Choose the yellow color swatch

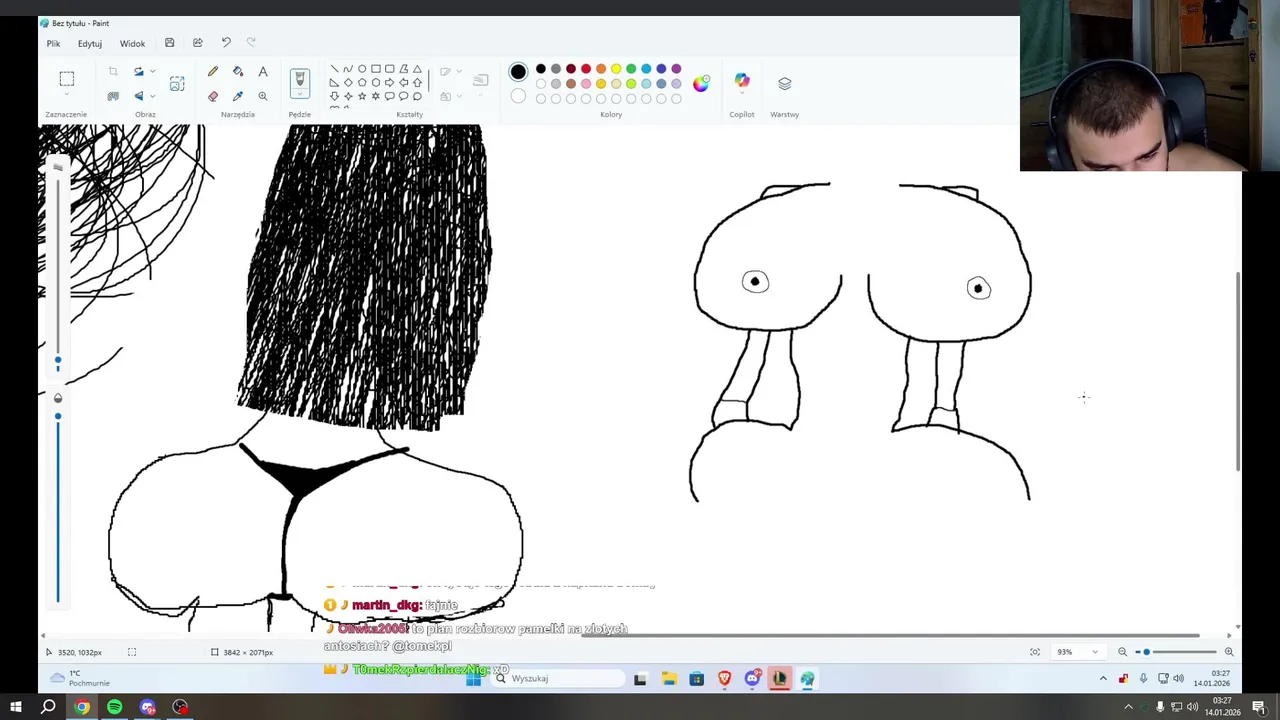[x=616, y=69]
